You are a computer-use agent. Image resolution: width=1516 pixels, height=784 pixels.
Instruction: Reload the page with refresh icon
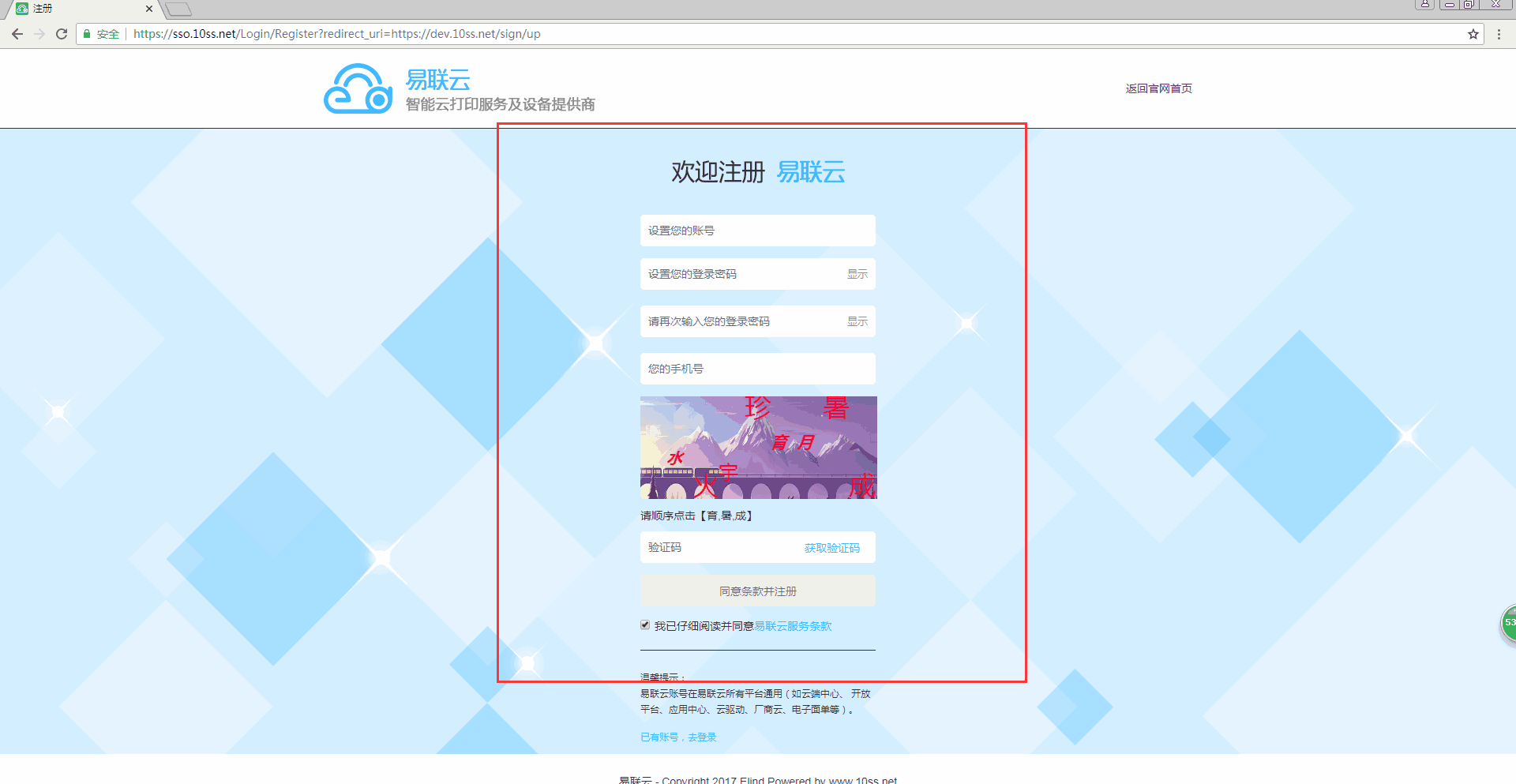62,34
